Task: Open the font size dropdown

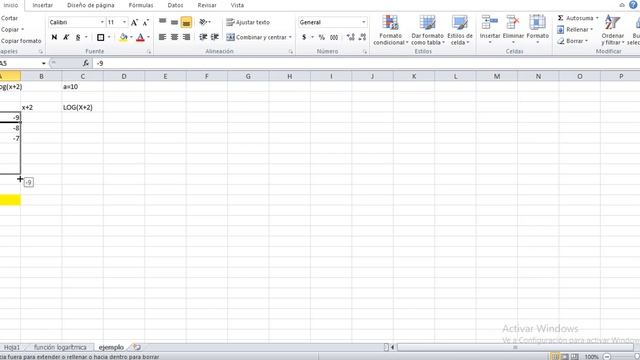Action: [x=124, y=22]
